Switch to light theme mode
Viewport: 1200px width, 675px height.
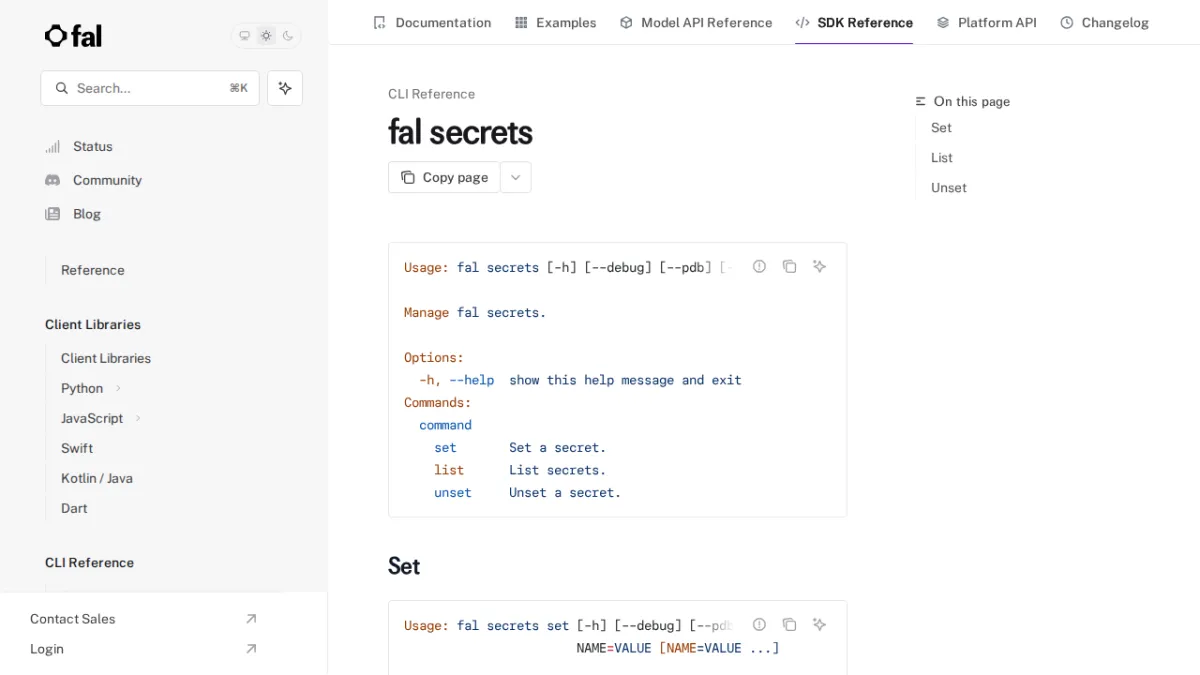[x=266, y=36]
